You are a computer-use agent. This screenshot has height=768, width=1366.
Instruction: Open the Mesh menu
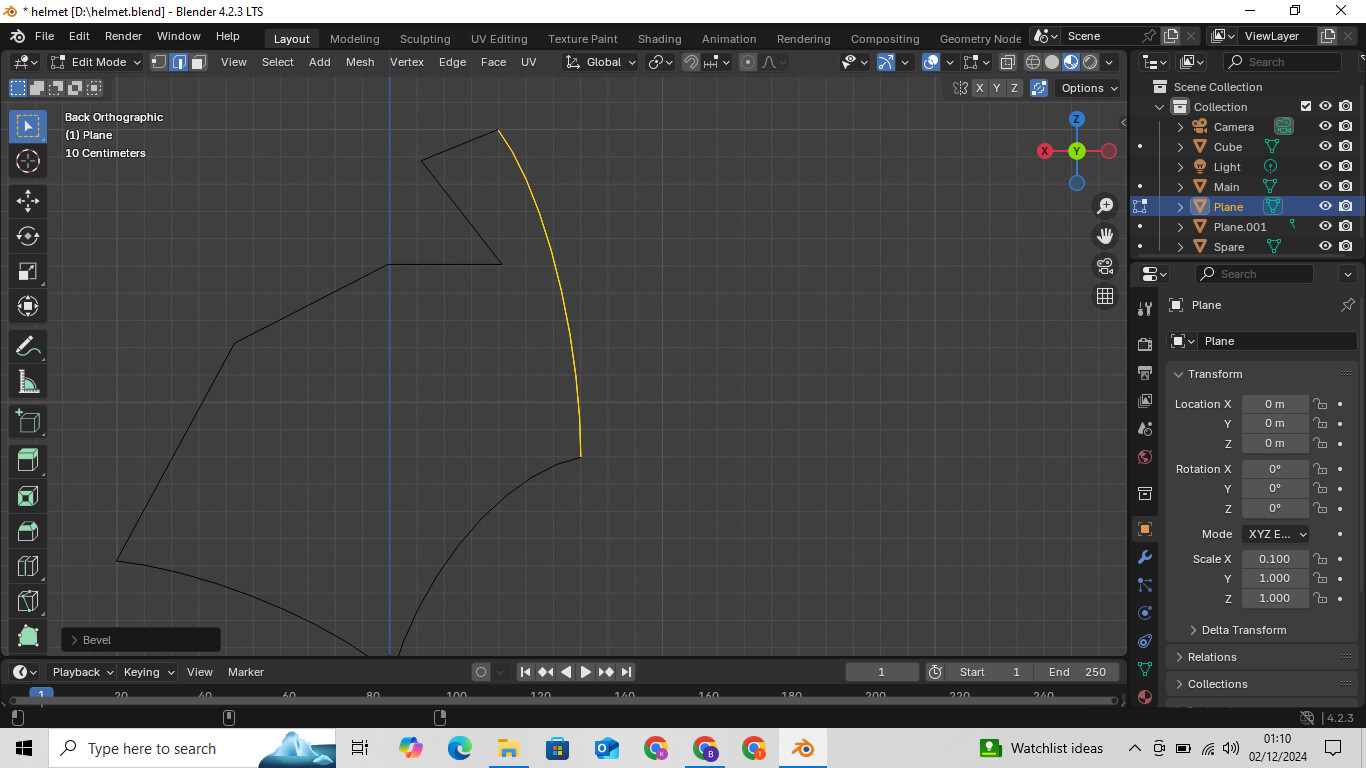point(360,62)
